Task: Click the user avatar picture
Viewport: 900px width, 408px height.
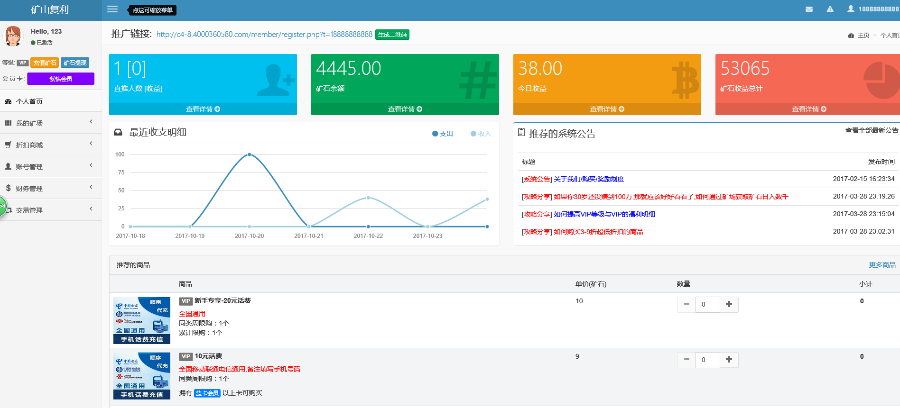Action: coord(14,37)
